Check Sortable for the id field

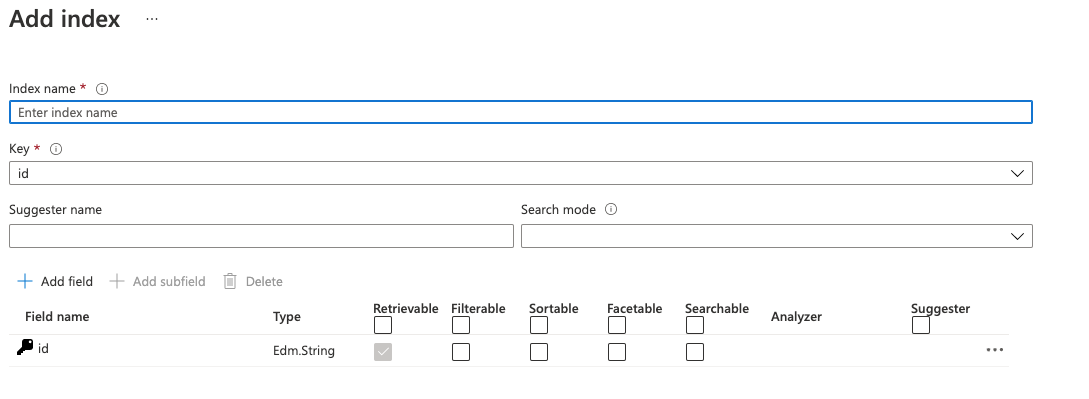(538, 352)
